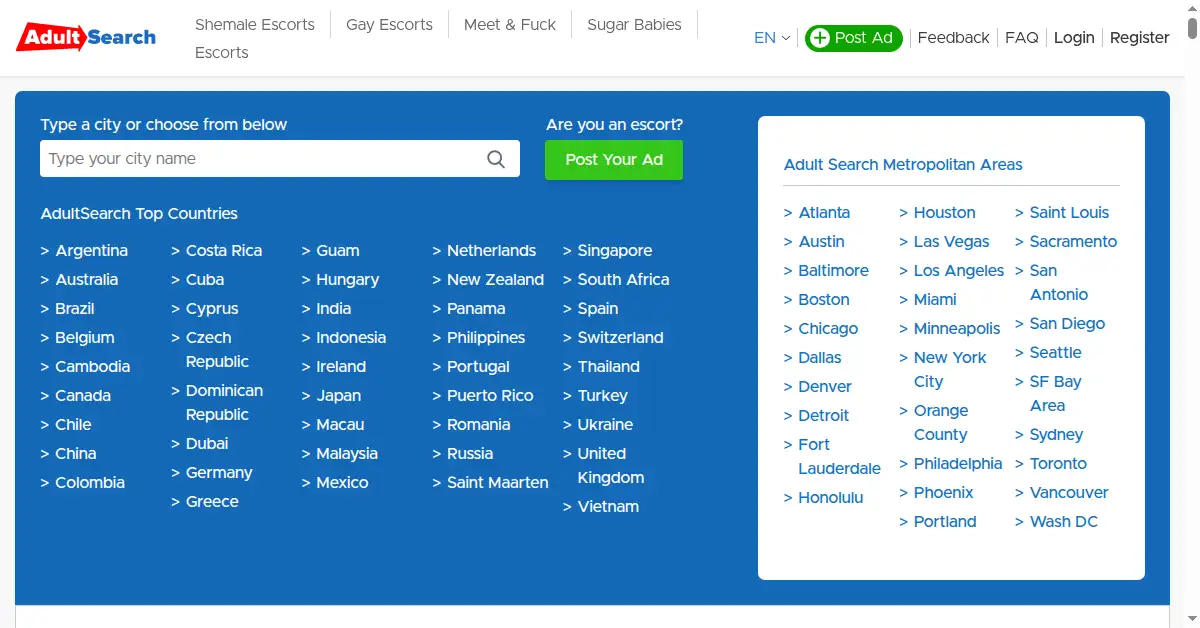Select New Zealand
The width and height of the screenshot is (1200, 628).
pyautogui.click(x=495, y=280)
